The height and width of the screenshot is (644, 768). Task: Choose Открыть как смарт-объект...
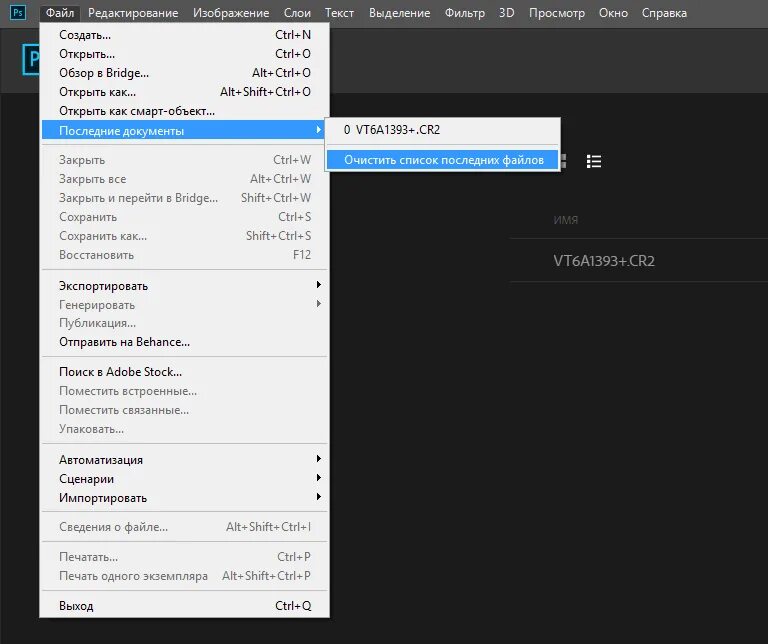(x=185, y=111)
